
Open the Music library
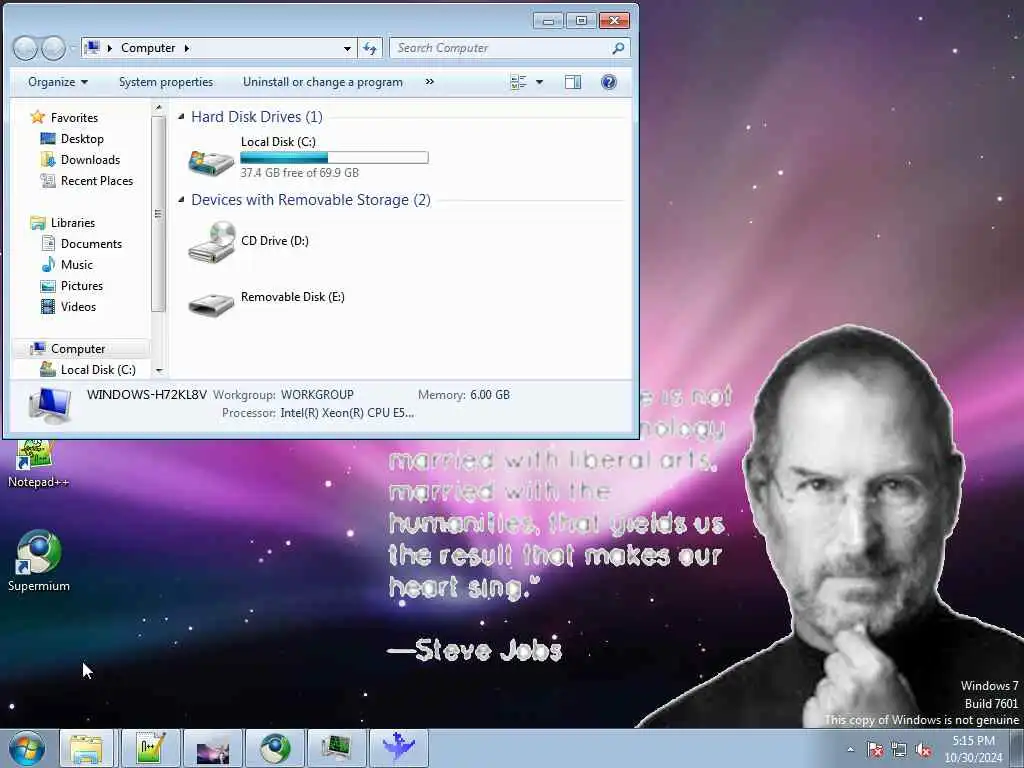(x=67, y=264)
